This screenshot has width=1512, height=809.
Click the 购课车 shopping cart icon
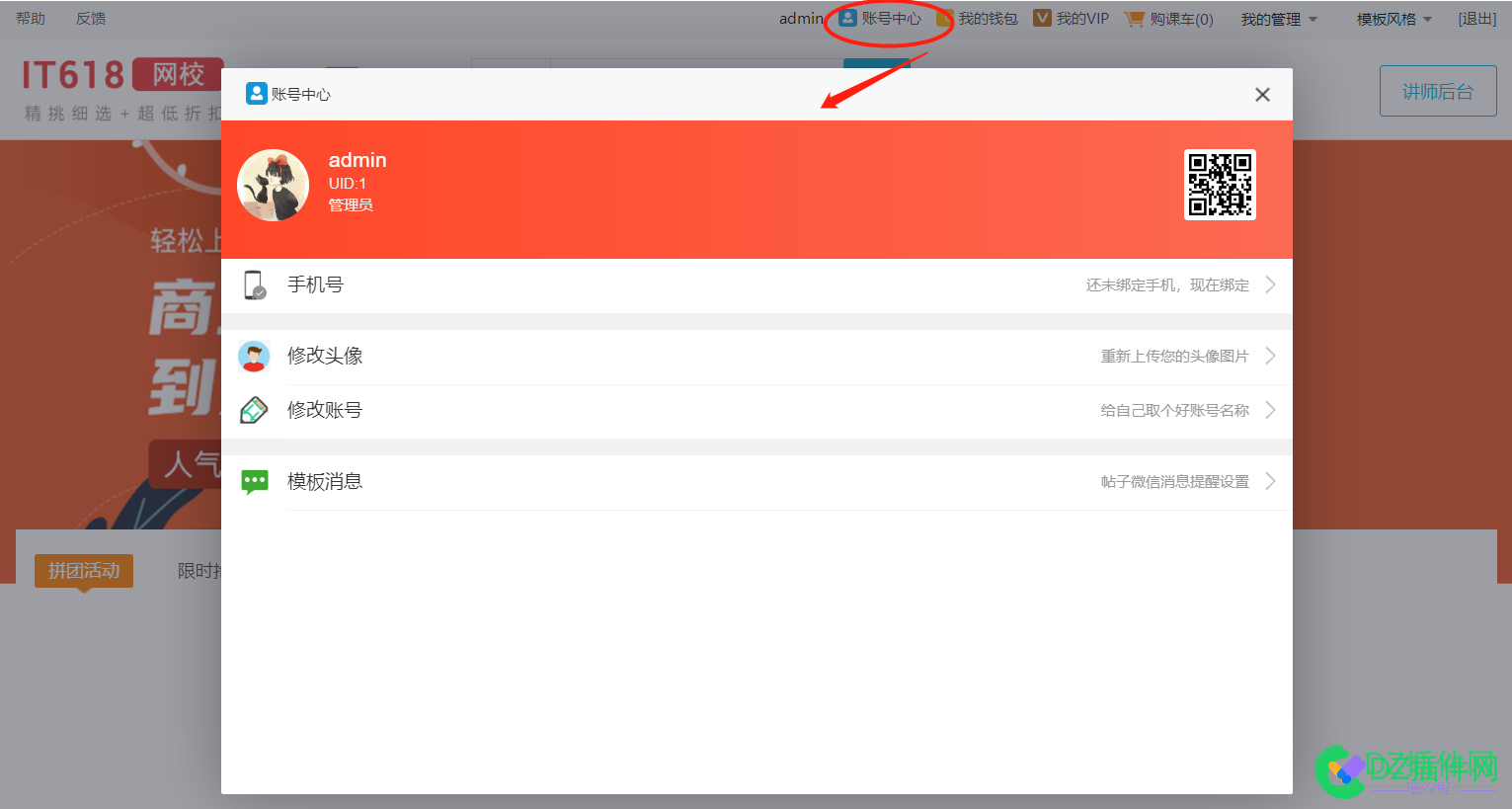tap(1135, 19)
